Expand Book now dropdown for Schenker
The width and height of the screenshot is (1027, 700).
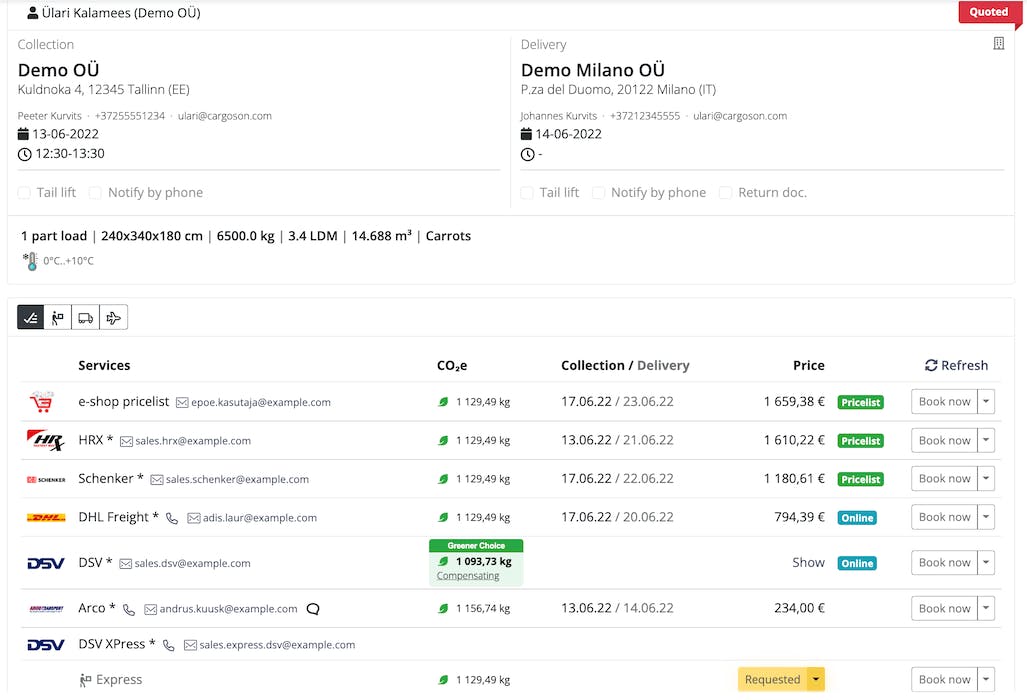[x=986, y=479]
